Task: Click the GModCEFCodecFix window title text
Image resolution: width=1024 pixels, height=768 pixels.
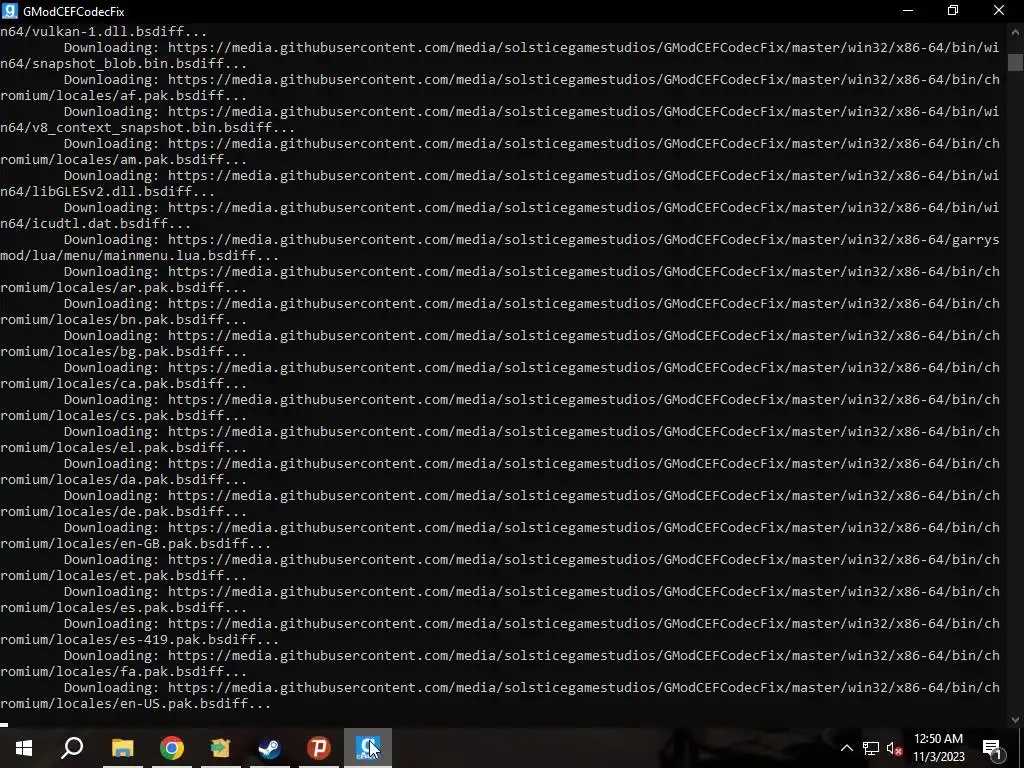Action: click(x=73, y=12)
